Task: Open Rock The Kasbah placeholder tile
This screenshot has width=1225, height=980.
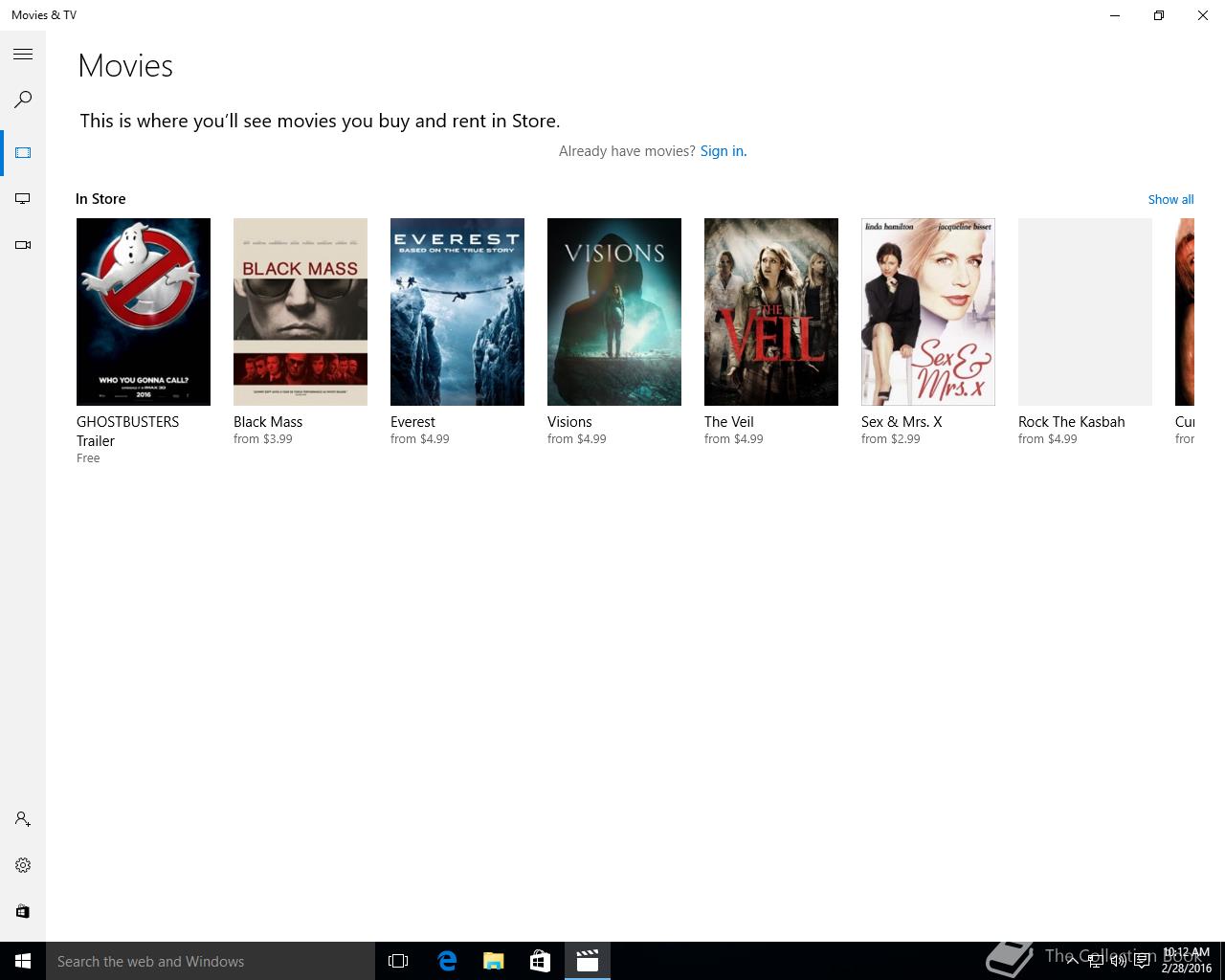Action: [1085, 312]
